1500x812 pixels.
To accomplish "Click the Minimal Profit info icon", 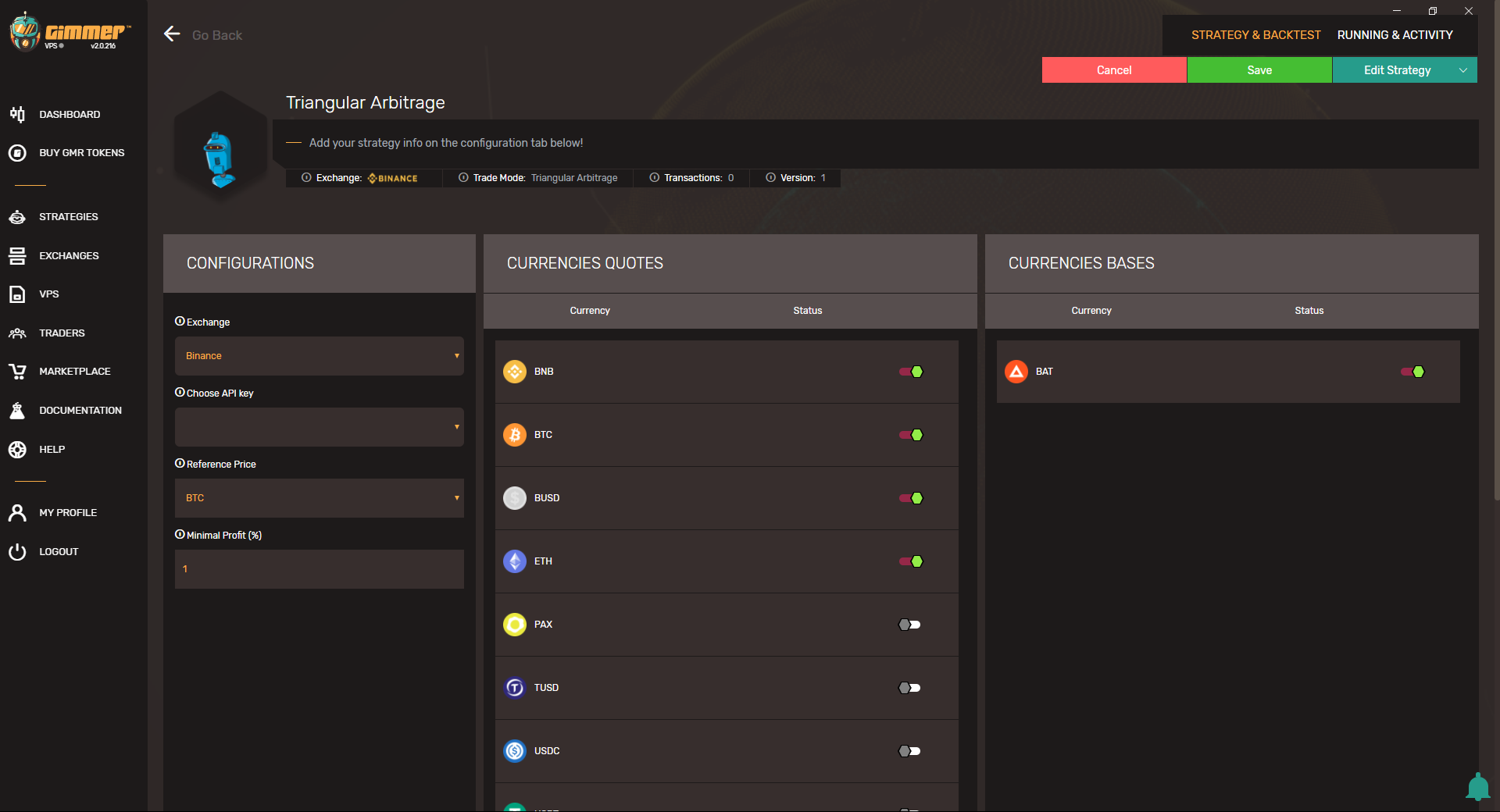I will (180, 534).
